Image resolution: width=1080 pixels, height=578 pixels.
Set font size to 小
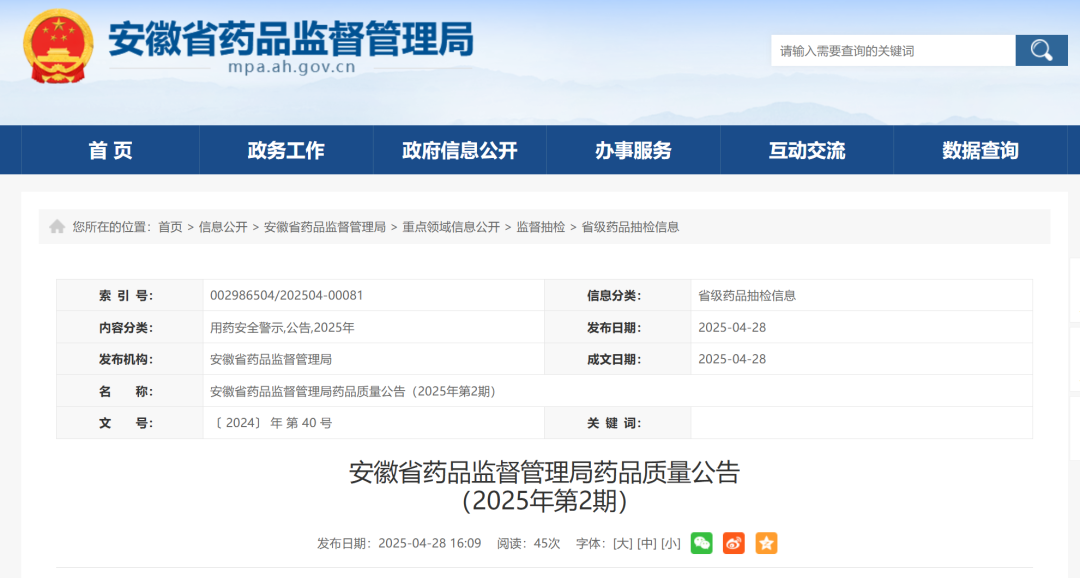click(671, 544)
